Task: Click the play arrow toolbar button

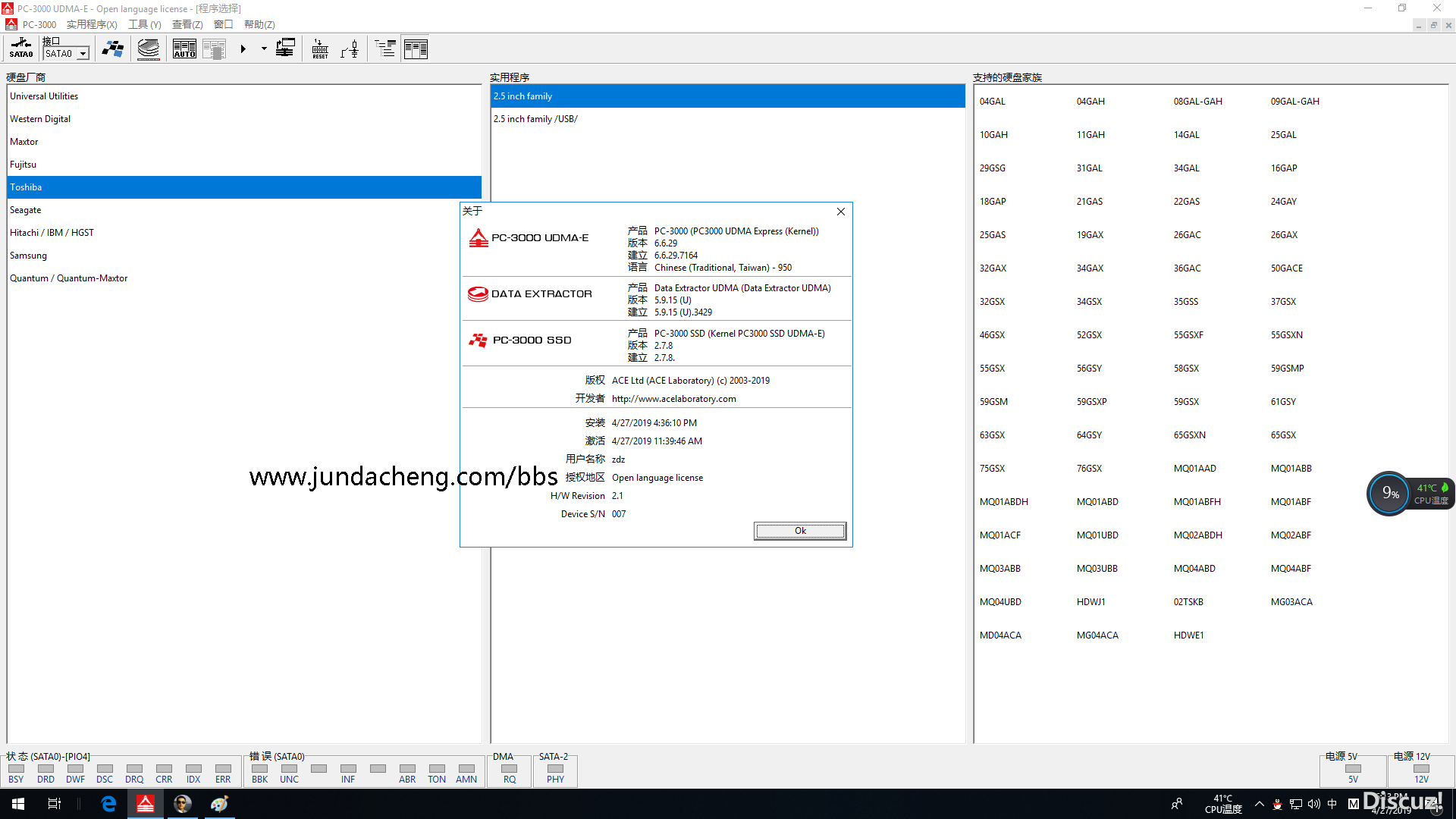Action: pyautogui.click(x=243, y=49)
